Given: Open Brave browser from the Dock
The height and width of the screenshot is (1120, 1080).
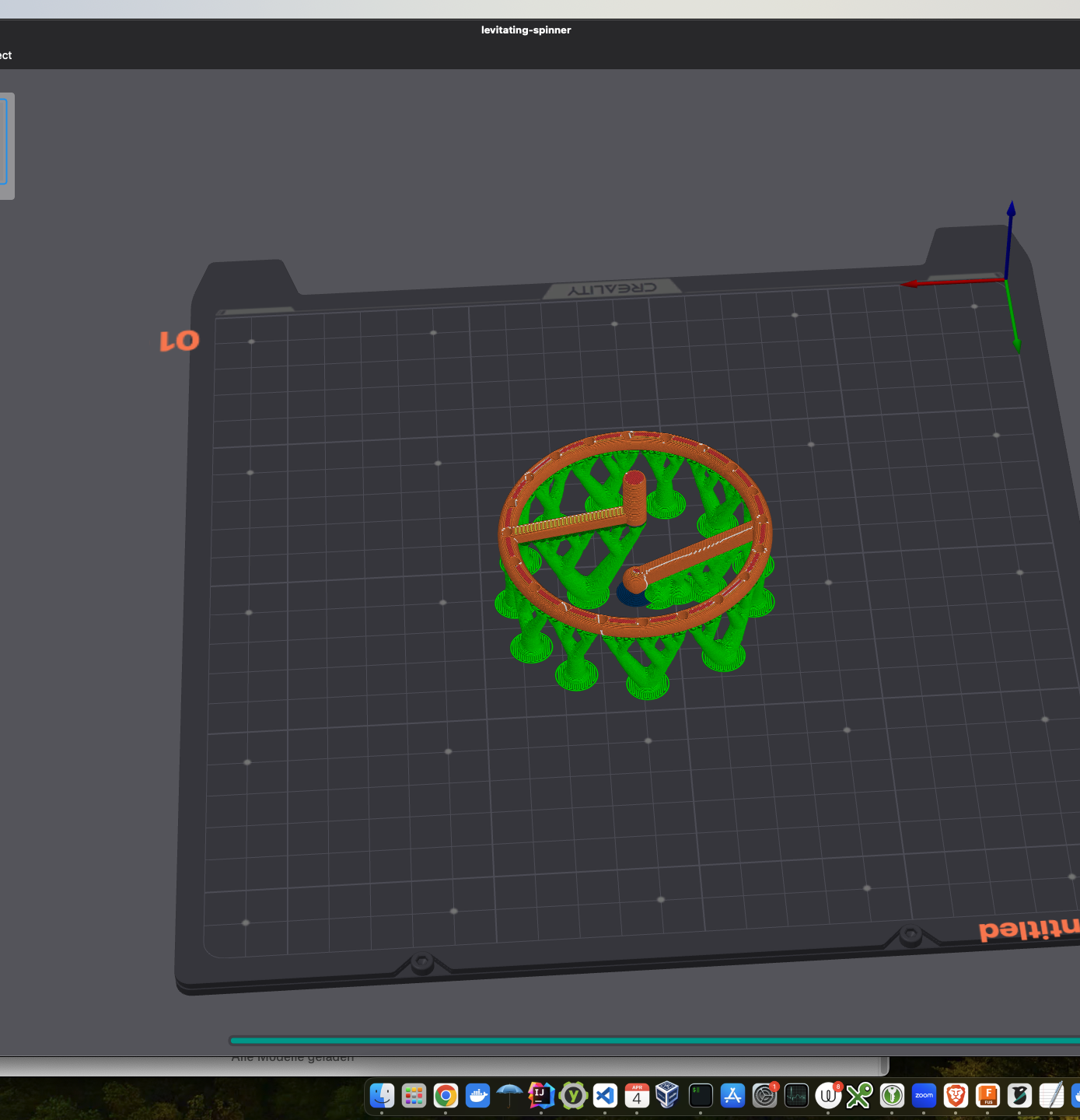Looking at the screenshot, I should click(956, 1097).
